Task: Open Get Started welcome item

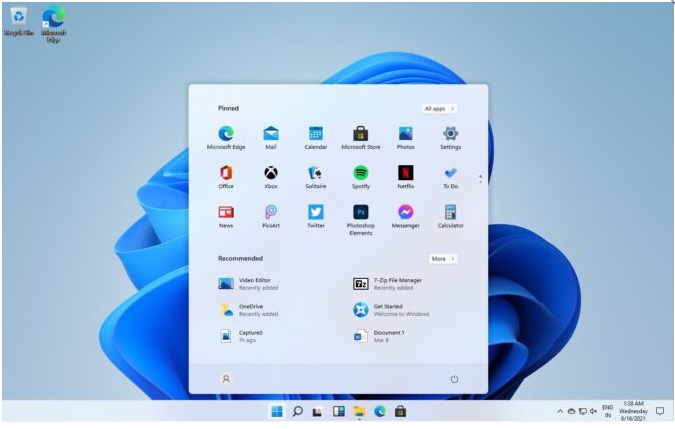Action: coord(391,310)
